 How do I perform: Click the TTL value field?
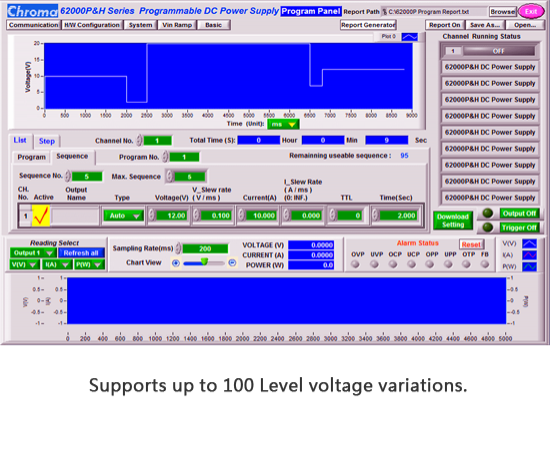coord(350,215)
